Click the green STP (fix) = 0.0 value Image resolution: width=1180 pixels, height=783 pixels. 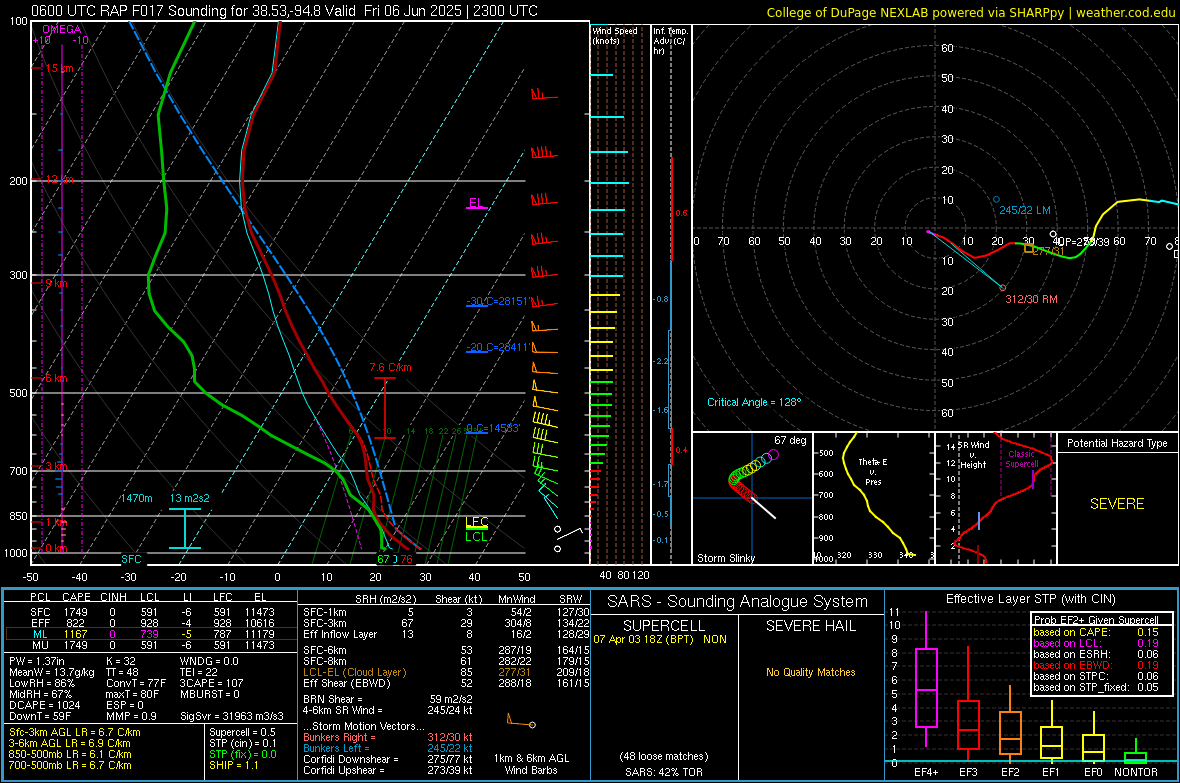pos(243,754)
